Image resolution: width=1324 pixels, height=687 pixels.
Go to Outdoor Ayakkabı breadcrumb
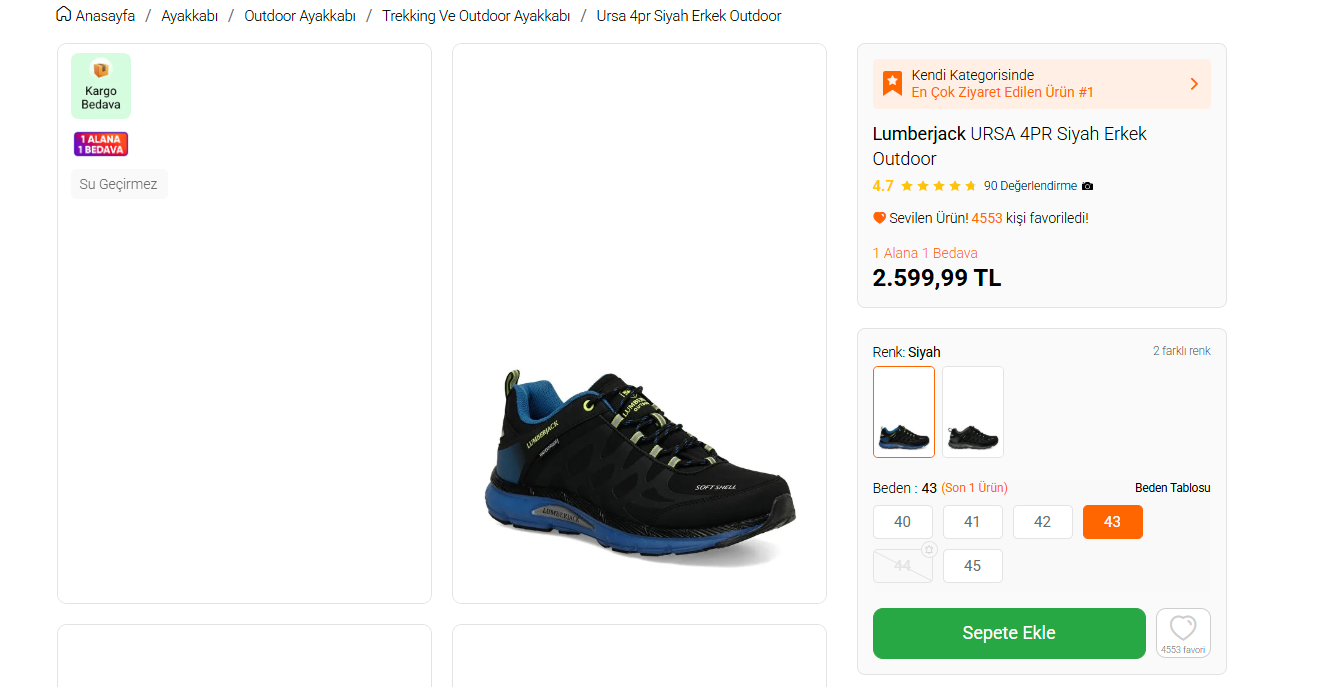click(300, 16)
